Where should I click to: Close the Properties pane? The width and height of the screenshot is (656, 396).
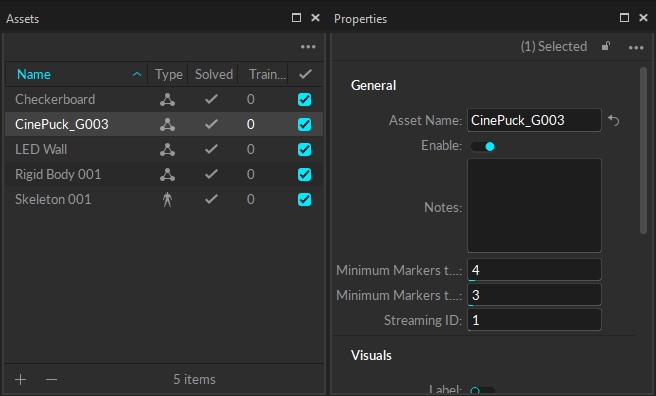pyautogui.click(x=643, y=18)
